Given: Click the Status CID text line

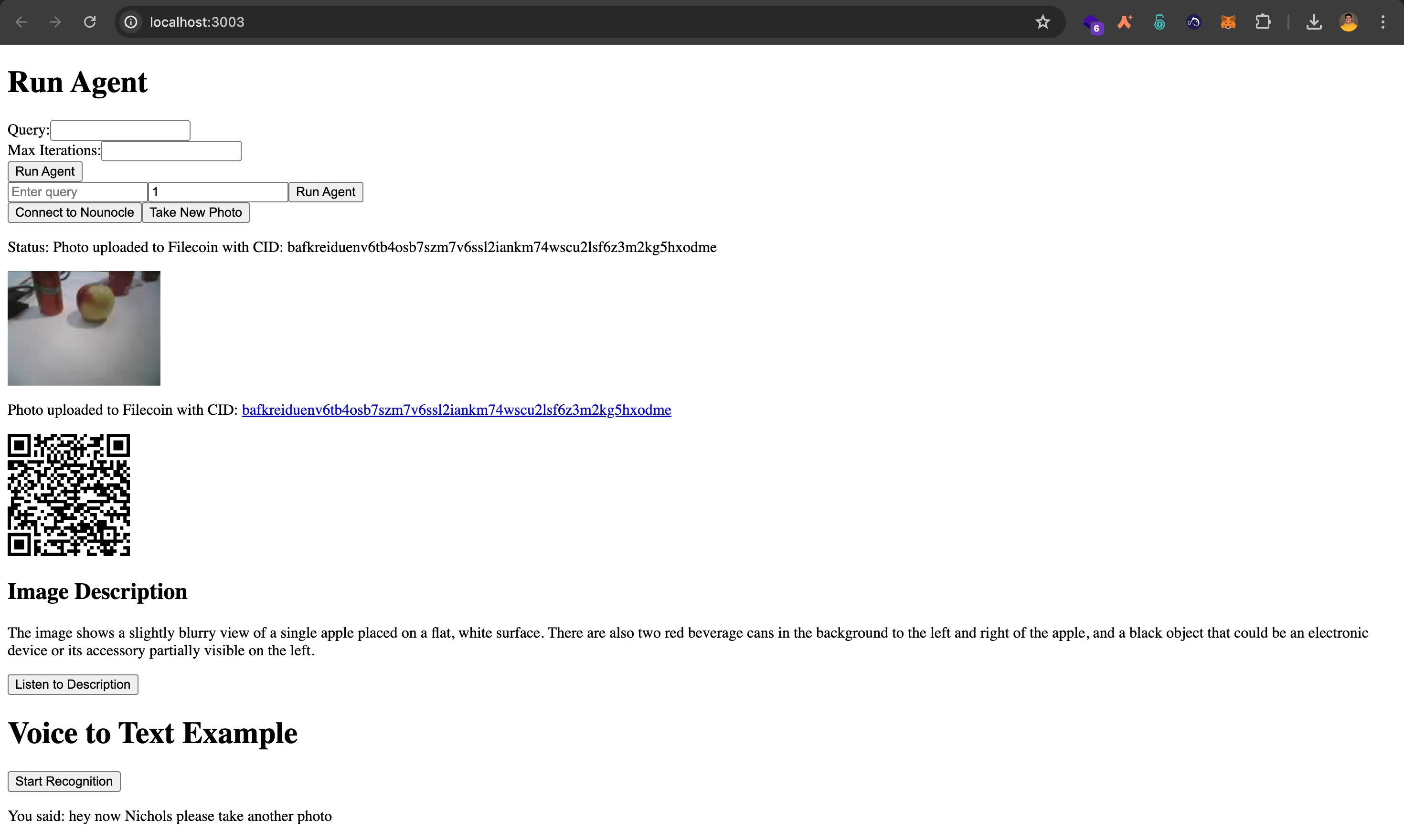Looking at the screenshot, I should click(x=362, y=247).
